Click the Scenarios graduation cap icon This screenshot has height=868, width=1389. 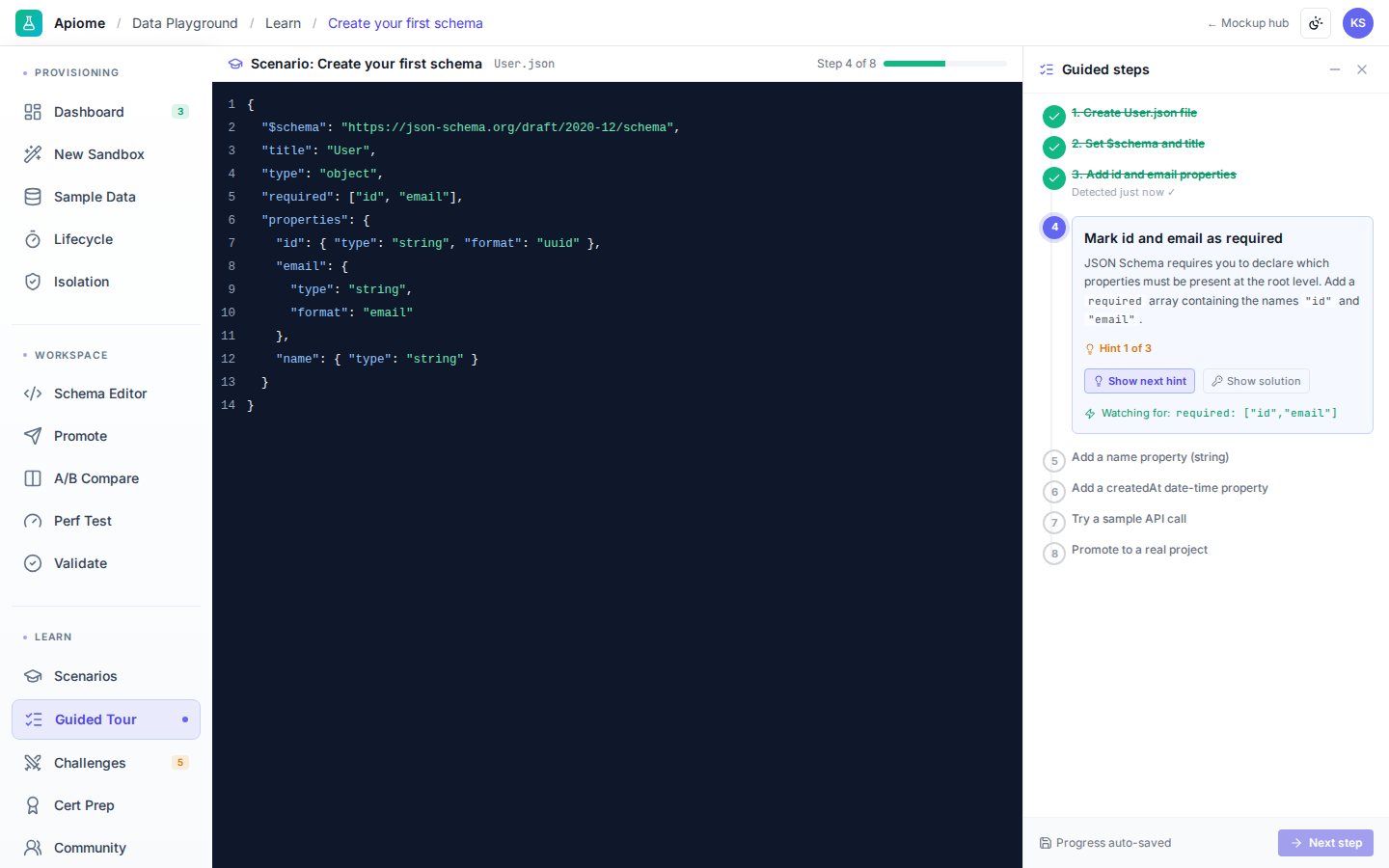33,676
